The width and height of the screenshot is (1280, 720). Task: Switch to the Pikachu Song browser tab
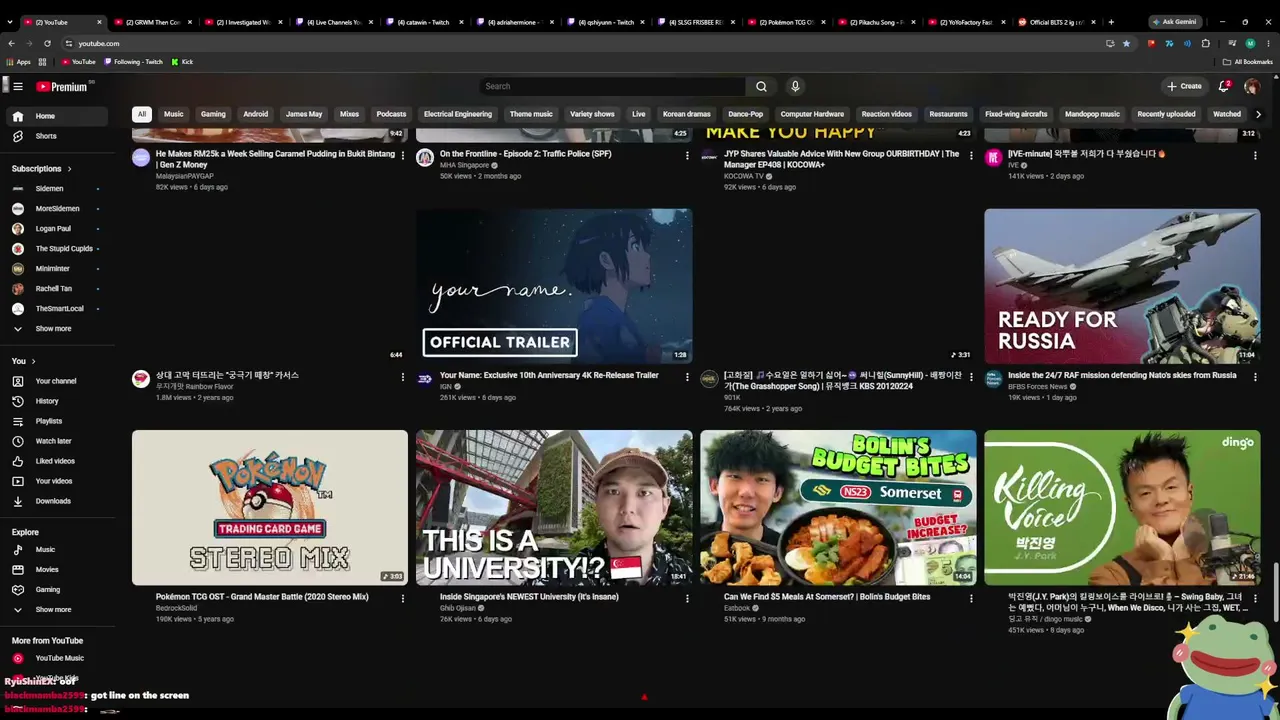coord(877,22)
